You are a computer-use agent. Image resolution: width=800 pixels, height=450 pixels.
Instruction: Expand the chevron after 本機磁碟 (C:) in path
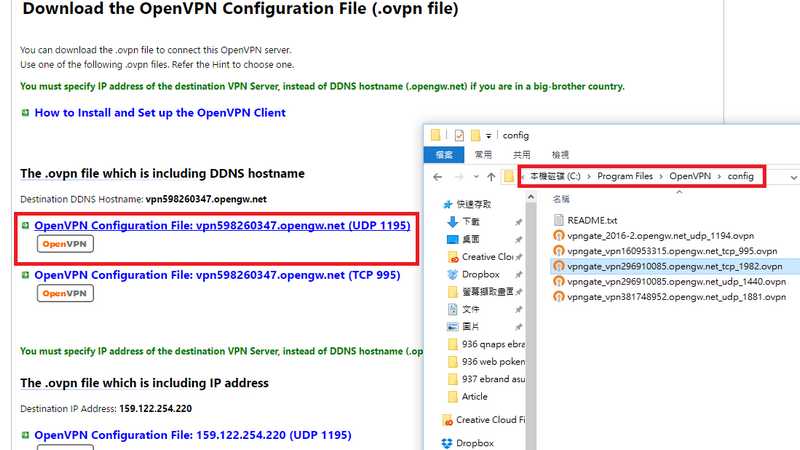pos(589,177)
